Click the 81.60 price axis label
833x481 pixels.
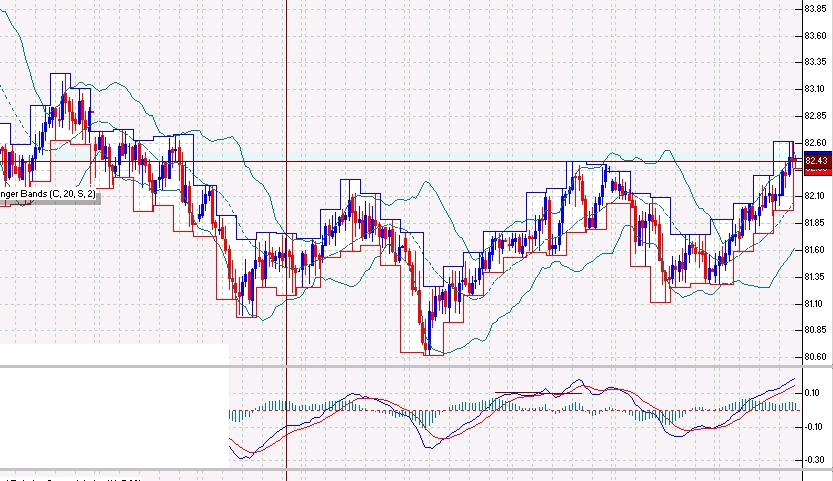pos(815,250)
